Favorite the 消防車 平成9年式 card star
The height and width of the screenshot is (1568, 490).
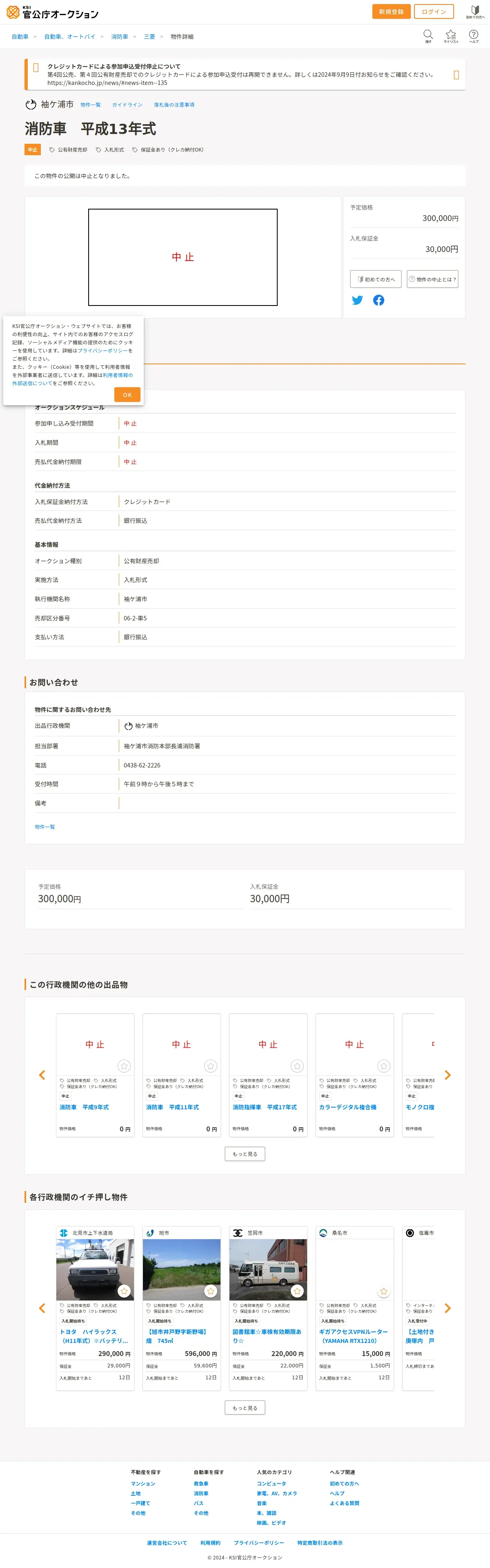(x=124, y=1066)
